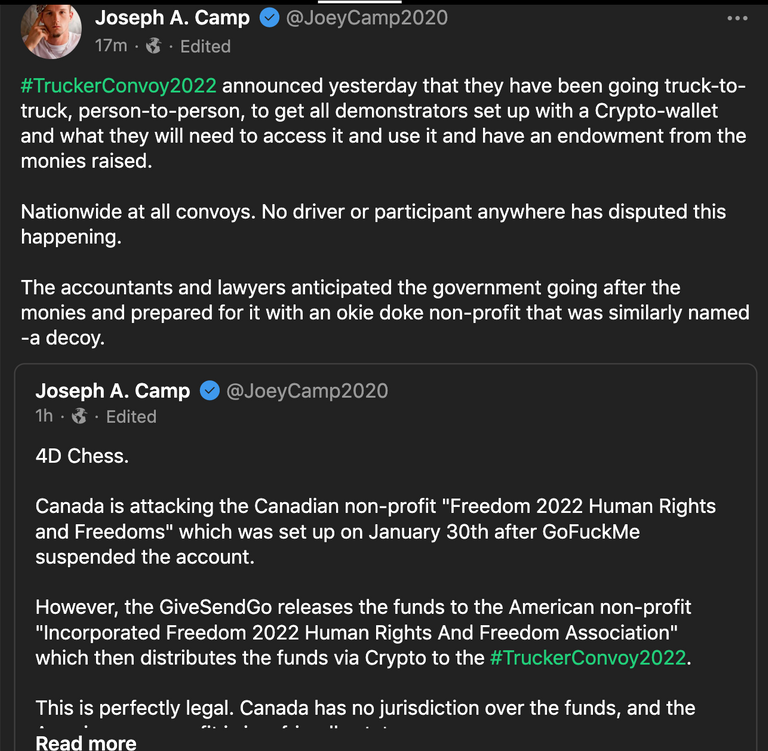Expand the quoted post with Read more
Viewport: 768px width, 751px height.
85,742
